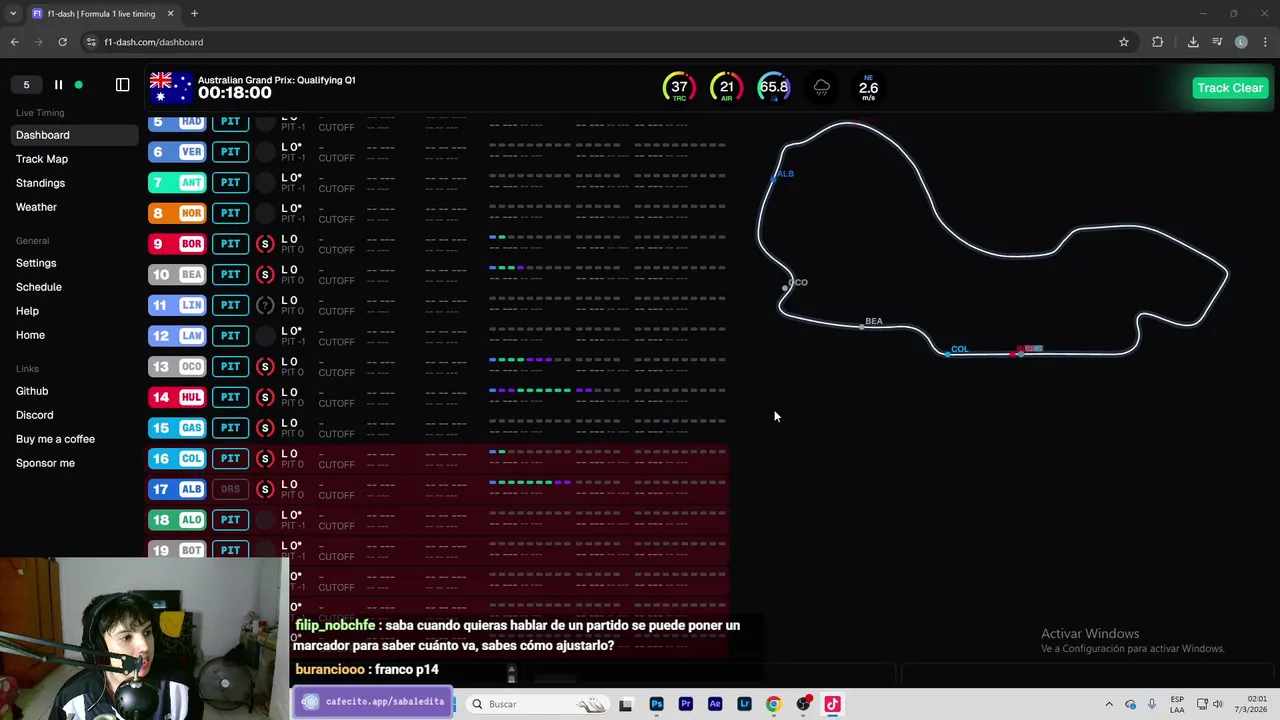Open the Github link
Viewport: 1280px width, 720px height.
[x=32, y=391]
